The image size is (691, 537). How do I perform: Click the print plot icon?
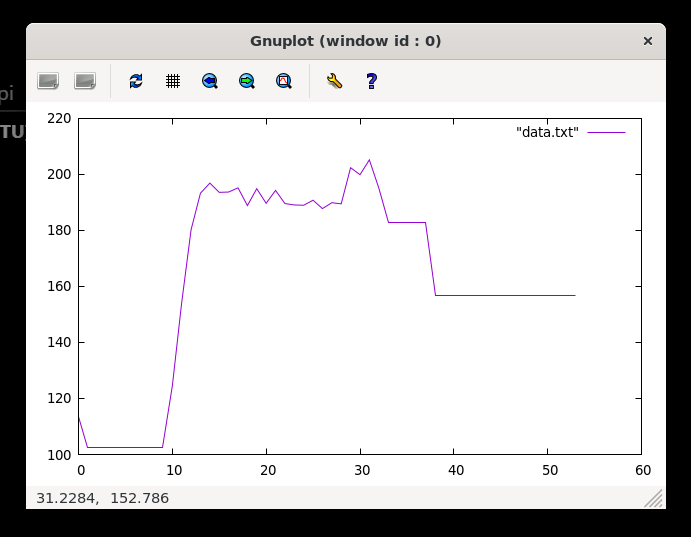pyautogui.click(x=85, y=81)
